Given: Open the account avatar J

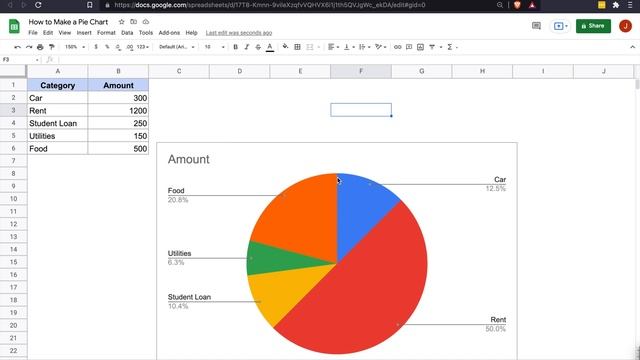Looking at the screenshot, I should pos(625,26).
